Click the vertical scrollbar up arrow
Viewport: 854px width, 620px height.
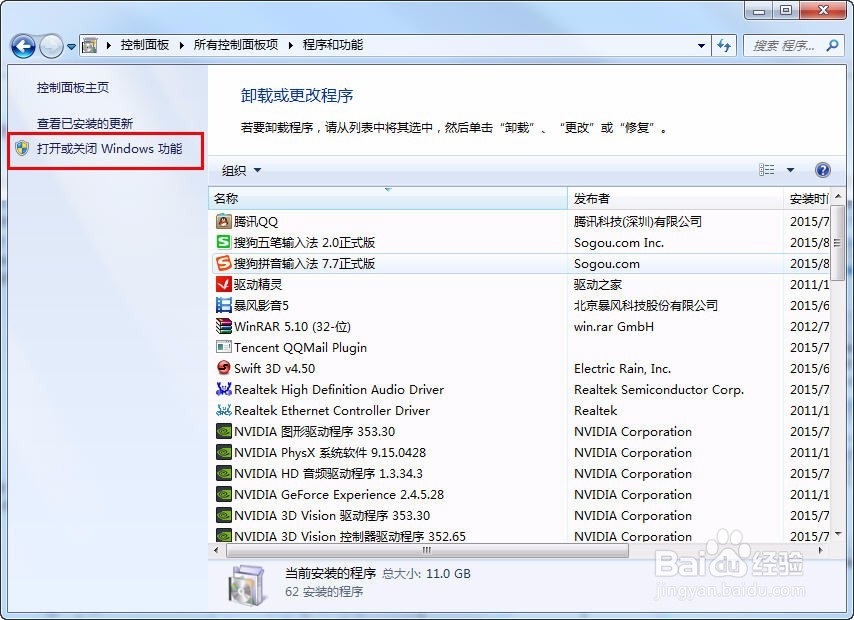pos(838,196)
